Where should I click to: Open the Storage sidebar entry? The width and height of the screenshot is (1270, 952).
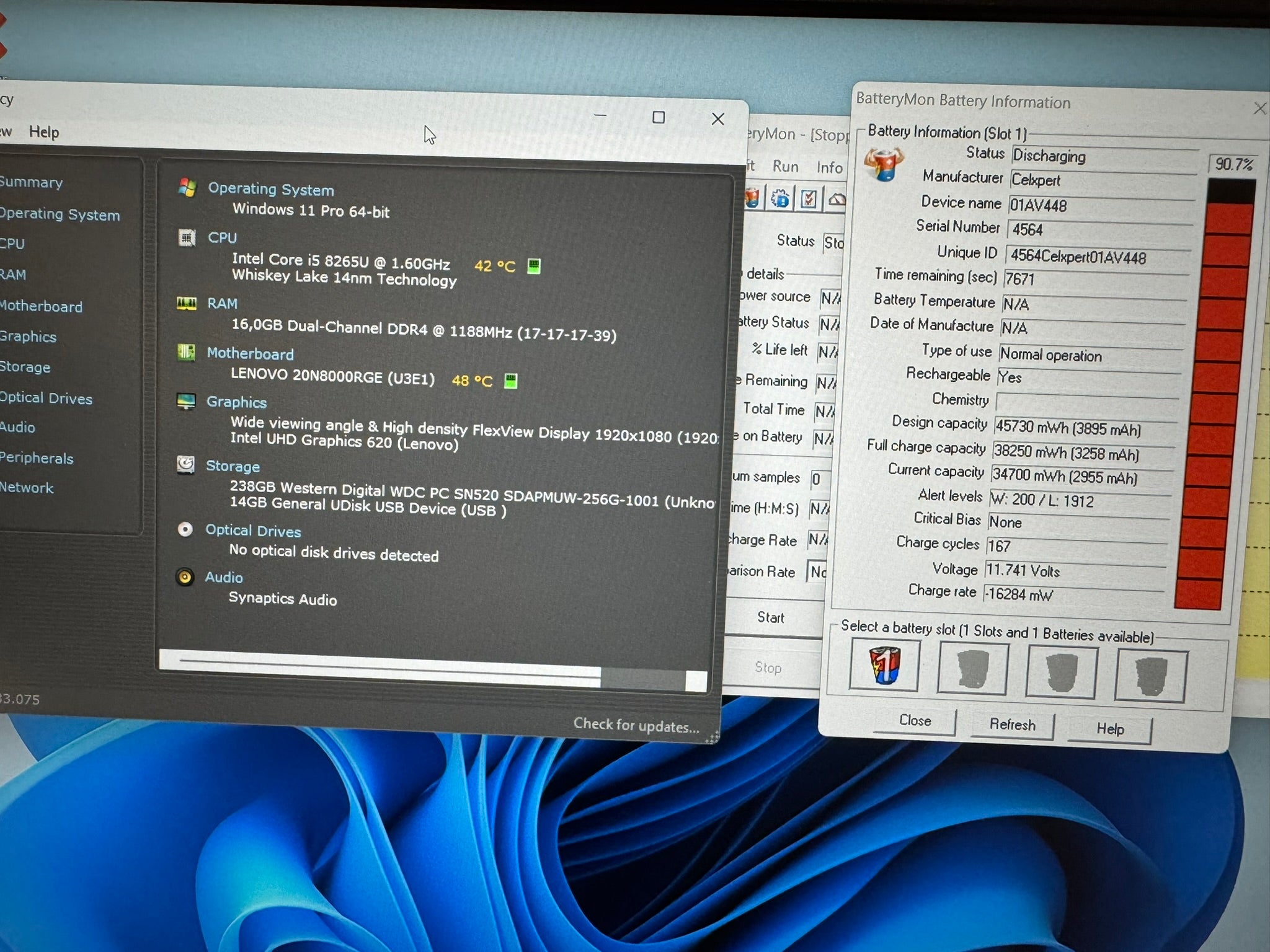tap(25, 367)
